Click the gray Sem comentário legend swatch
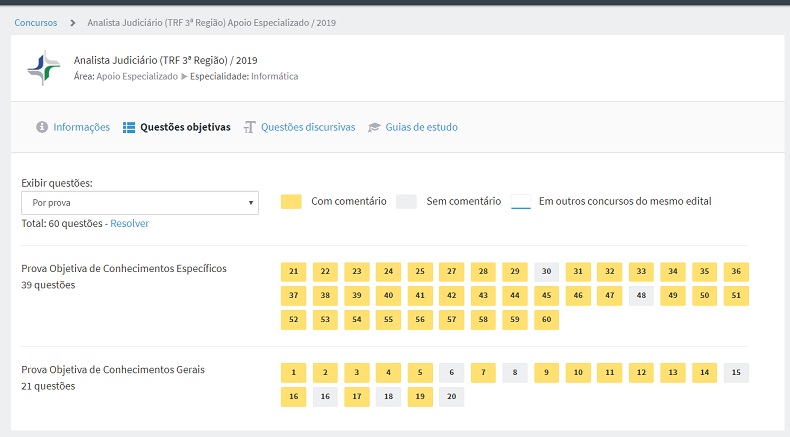The height and width of the screenshot is (437, 790). click(406, 202)
